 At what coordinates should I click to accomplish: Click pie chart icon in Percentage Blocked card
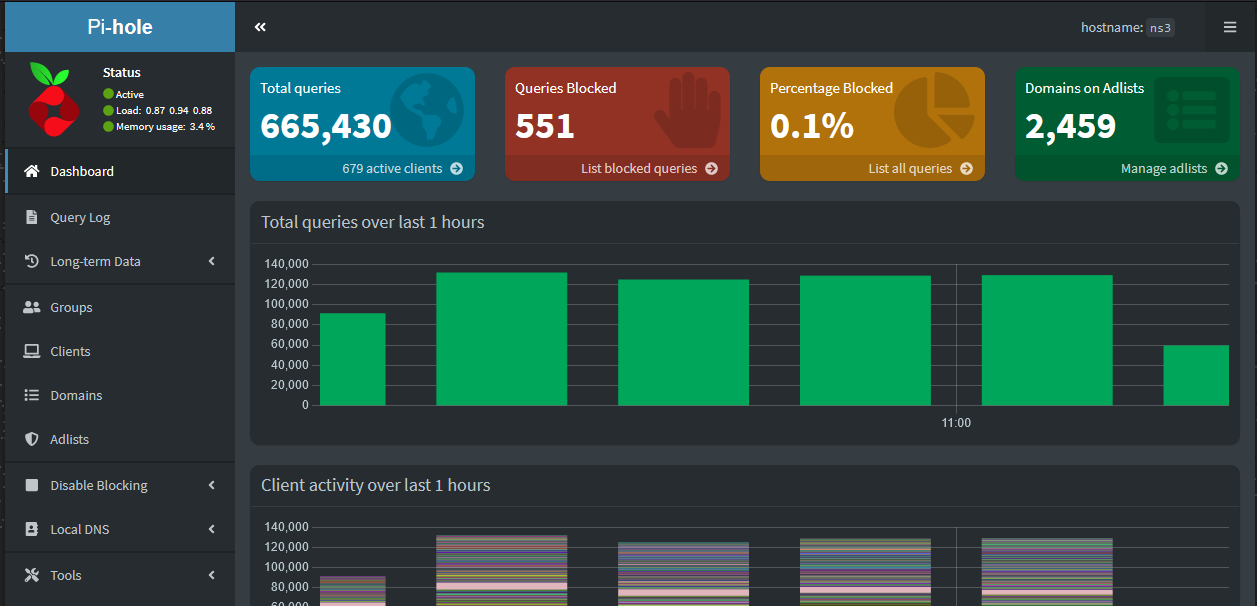(934, 110)
